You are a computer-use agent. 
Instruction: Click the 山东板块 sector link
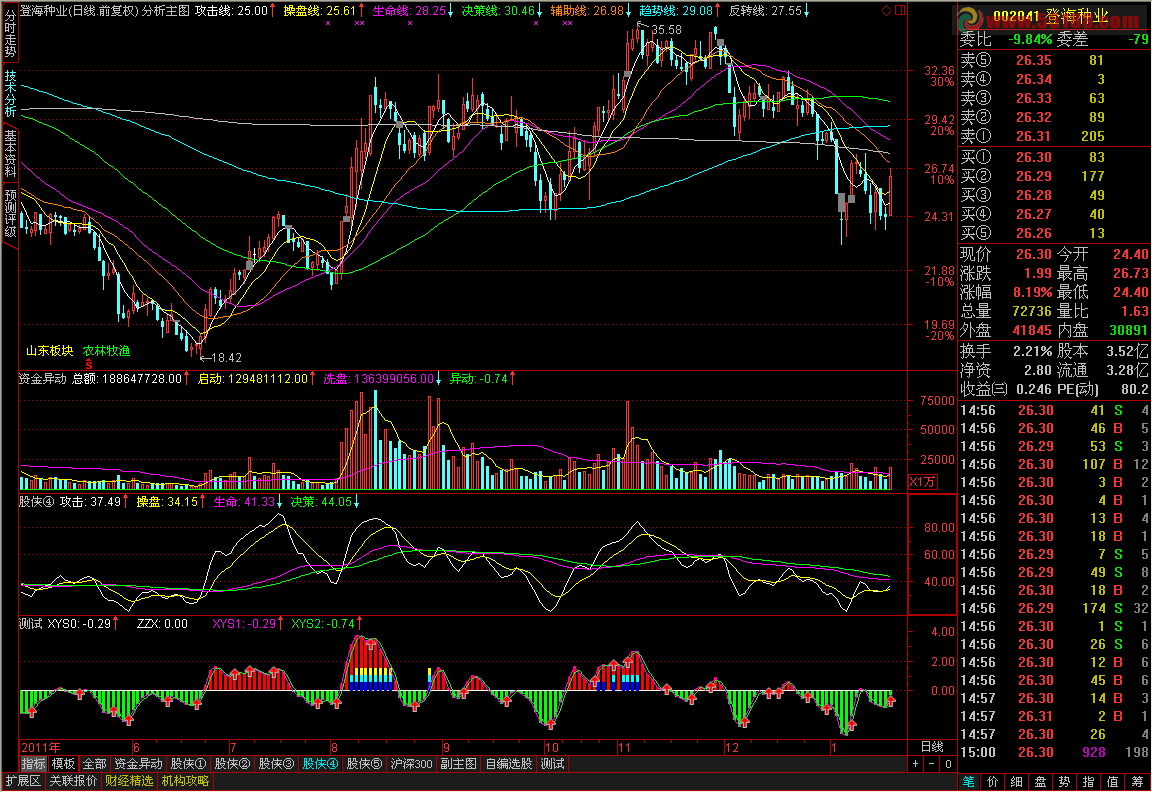pyautogui.click(x=49, y=351)
